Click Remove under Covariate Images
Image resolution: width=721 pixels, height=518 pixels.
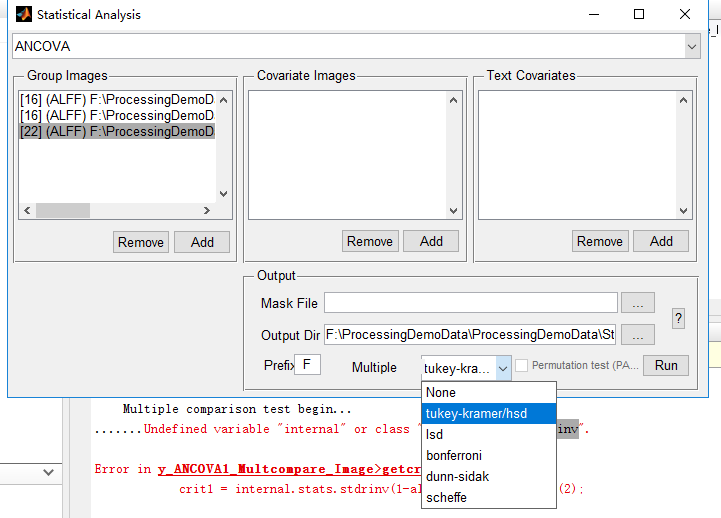click(x=370, y=241)
